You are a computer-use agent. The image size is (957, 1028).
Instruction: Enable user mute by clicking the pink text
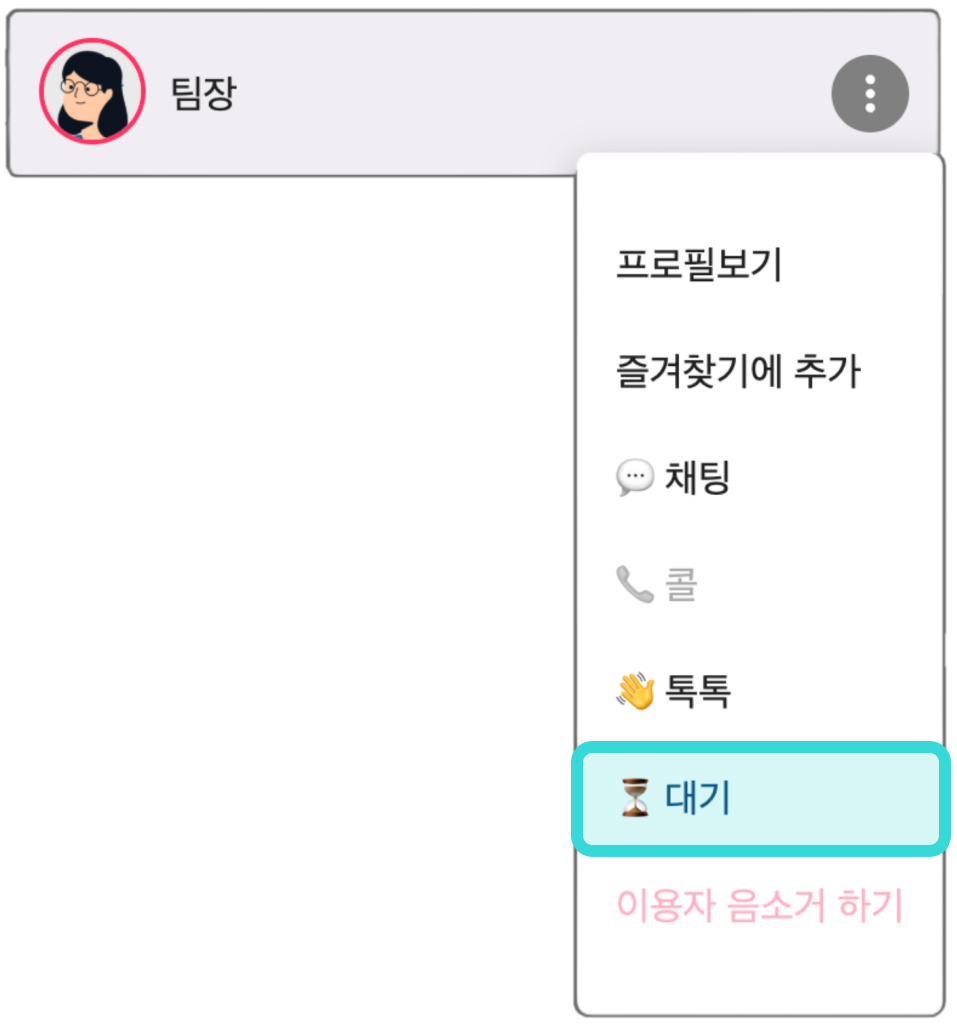tap(761, 901)
